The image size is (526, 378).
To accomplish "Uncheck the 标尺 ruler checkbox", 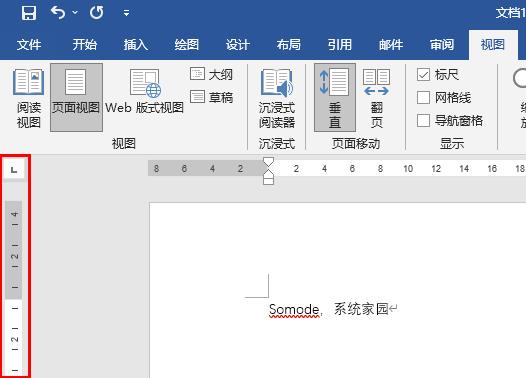I will click(x=423, y=74).
